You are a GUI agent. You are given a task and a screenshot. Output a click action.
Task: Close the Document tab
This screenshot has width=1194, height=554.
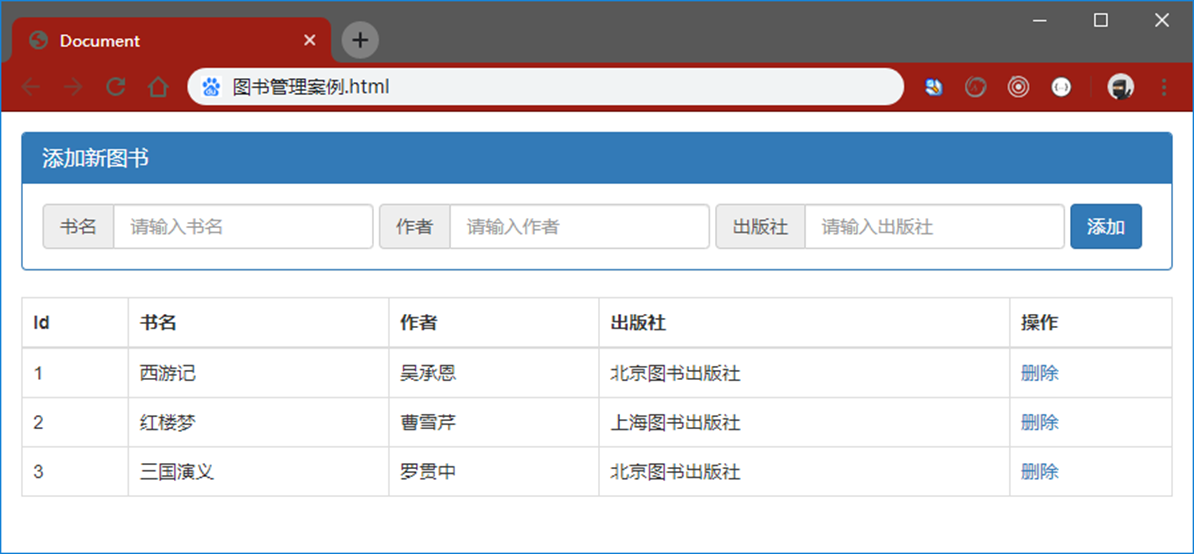[309, 40]
